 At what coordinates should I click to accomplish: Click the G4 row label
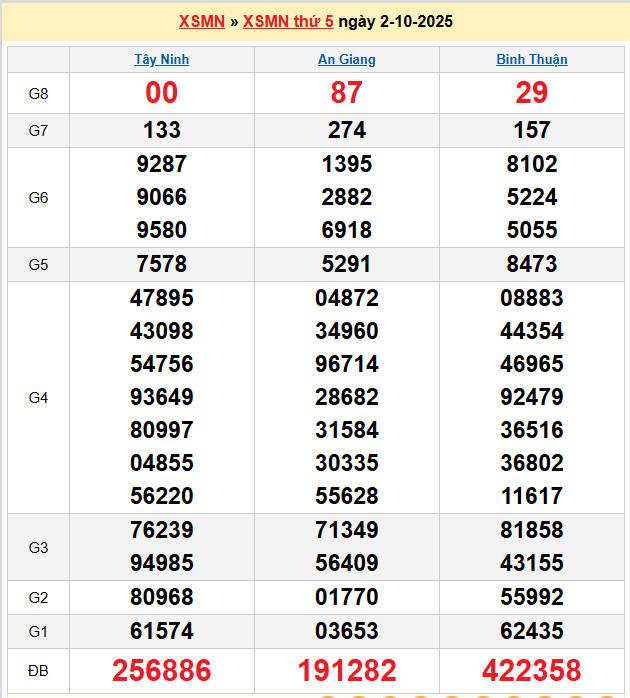tap(38, 397)
